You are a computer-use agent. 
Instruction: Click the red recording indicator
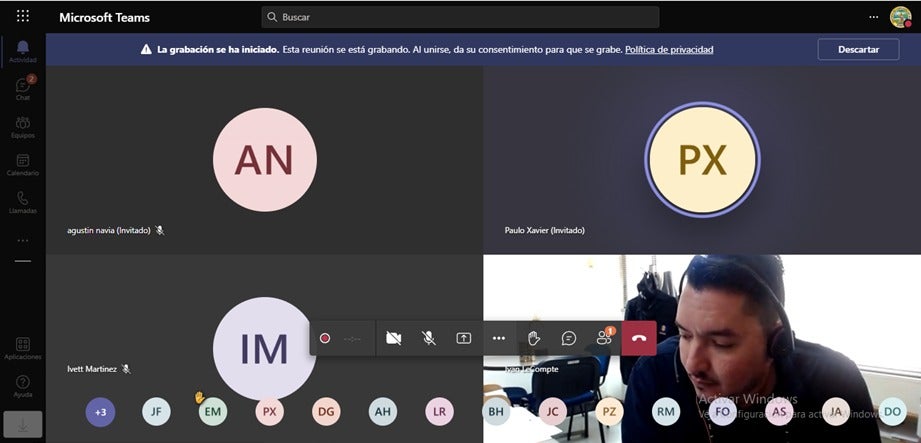[x=325, y=338]
